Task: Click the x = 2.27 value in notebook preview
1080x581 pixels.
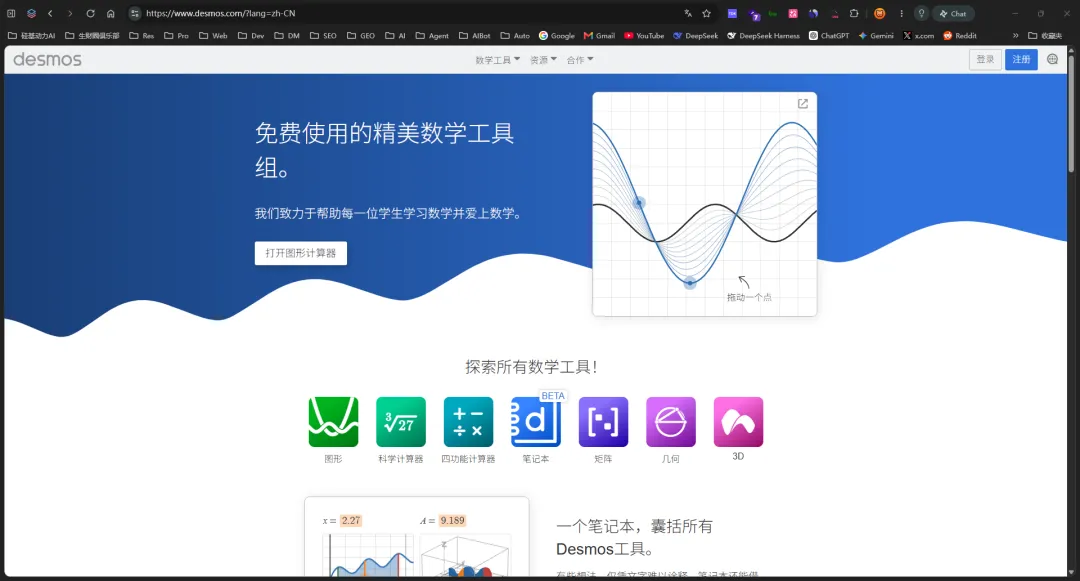Action: click(x=351, y=520)
